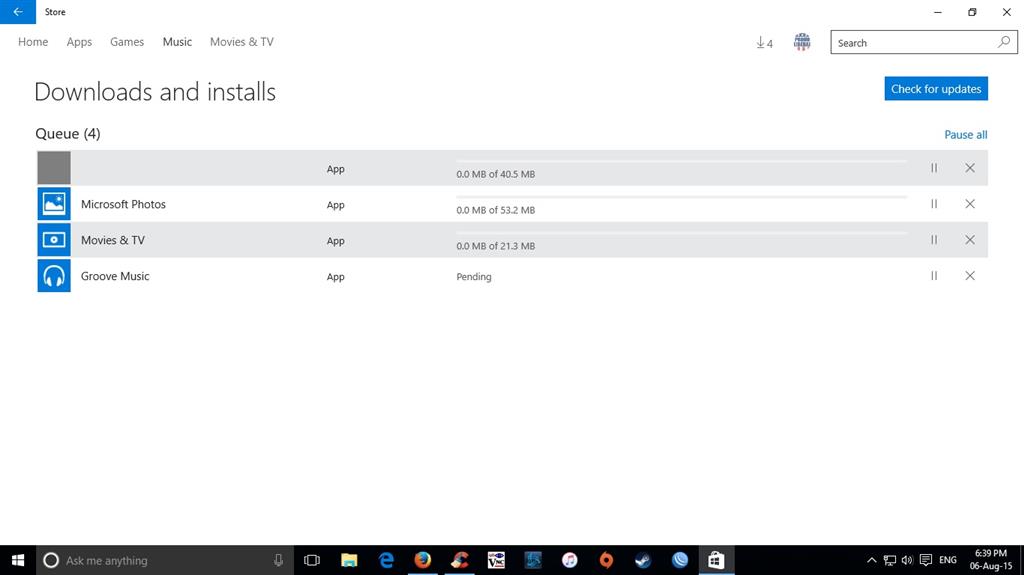Open Movies & TV tab

coord(242,42)
